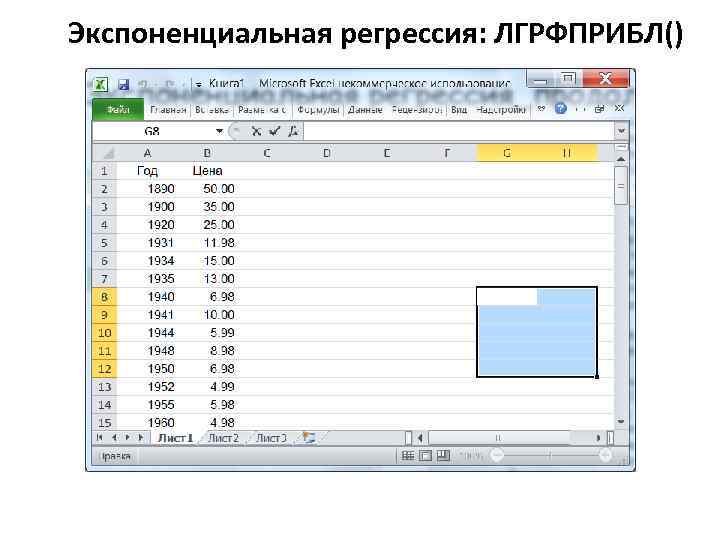Go to last sheet with the navigation arrow

pyautogui.click(x=142, y=438)
